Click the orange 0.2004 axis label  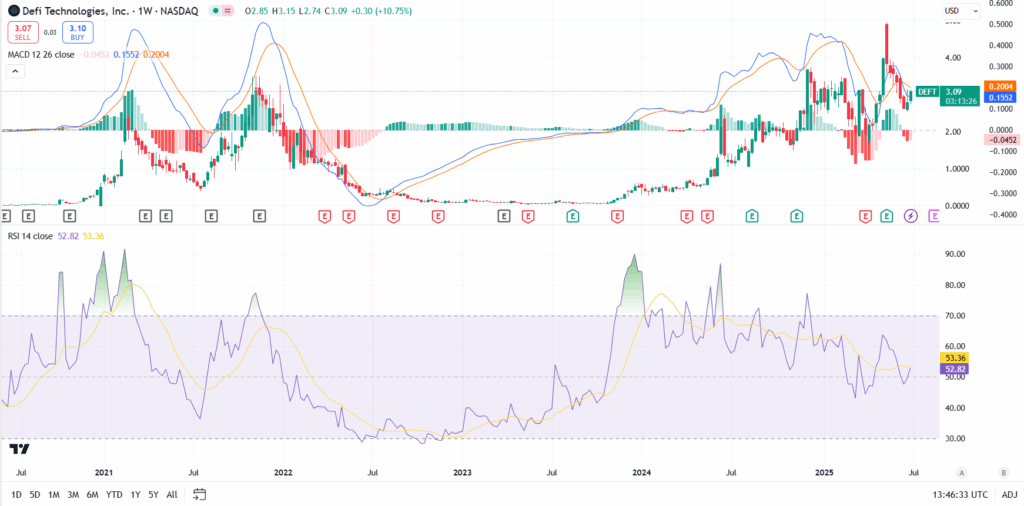[x=1001, y=87]
